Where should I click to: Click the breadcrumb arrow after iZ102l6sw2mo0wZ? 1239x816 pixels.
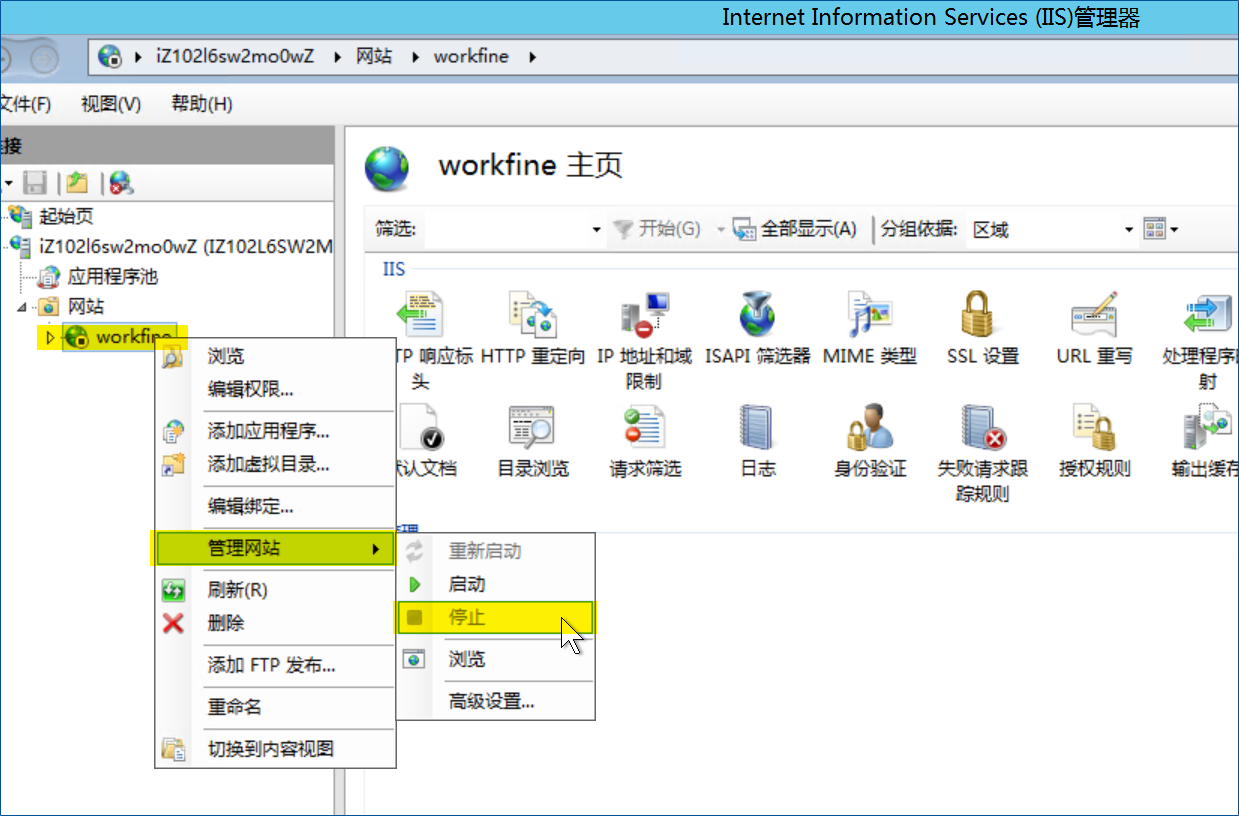[336, 57]
